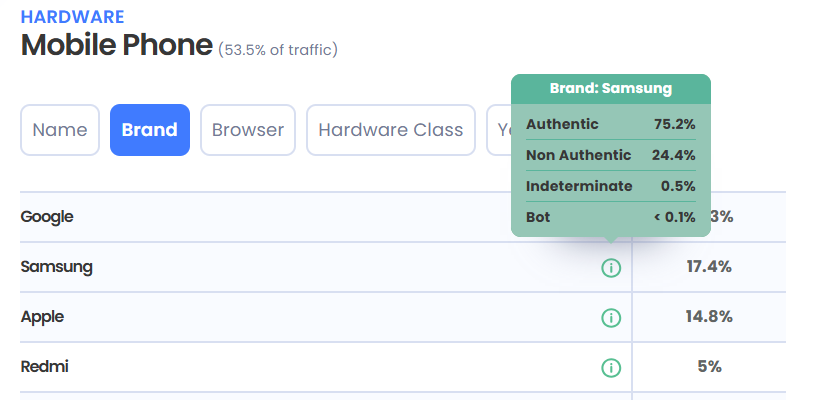Click the Google brand row label

point(47,216)
